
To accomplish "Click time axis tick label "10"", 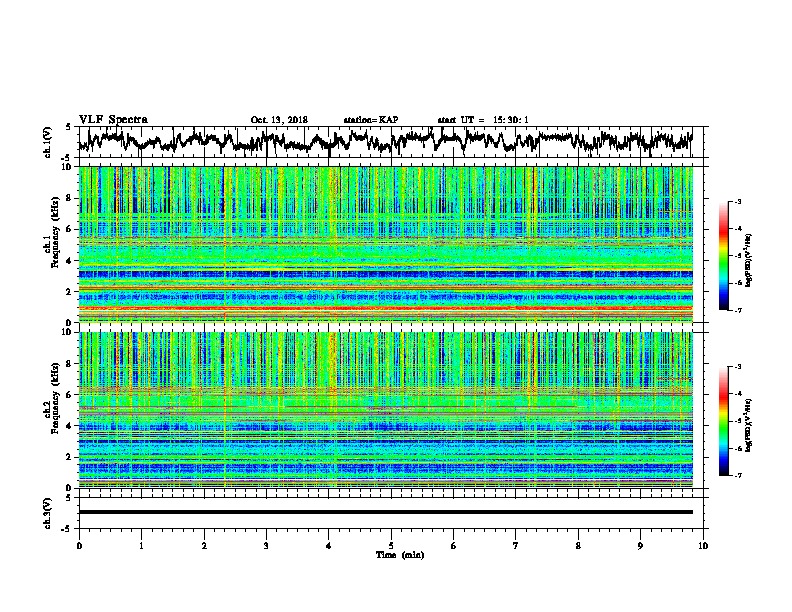I will (703, 546).
